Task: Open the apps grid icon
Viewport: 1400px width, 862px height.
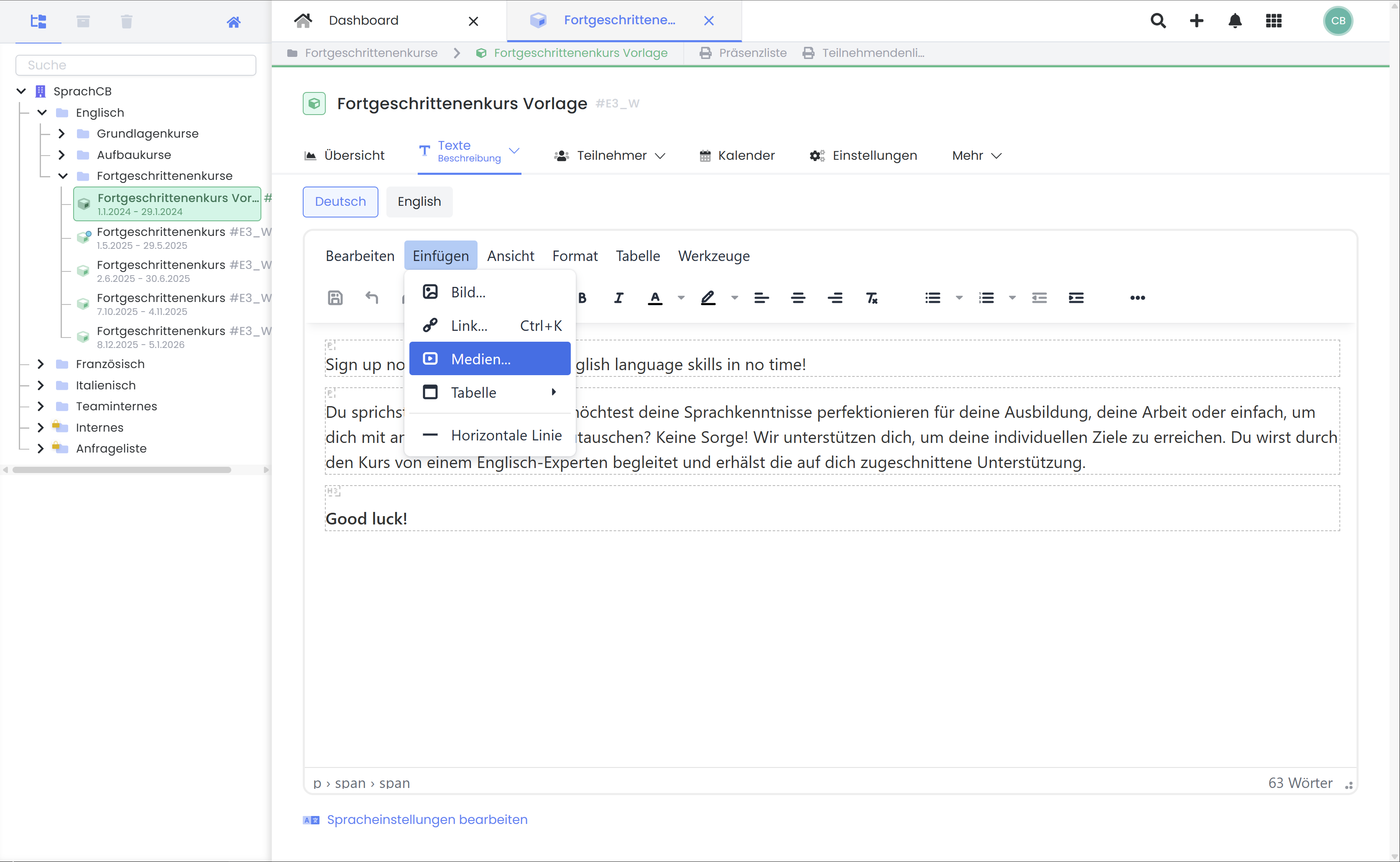Action: click(1273, 21)
